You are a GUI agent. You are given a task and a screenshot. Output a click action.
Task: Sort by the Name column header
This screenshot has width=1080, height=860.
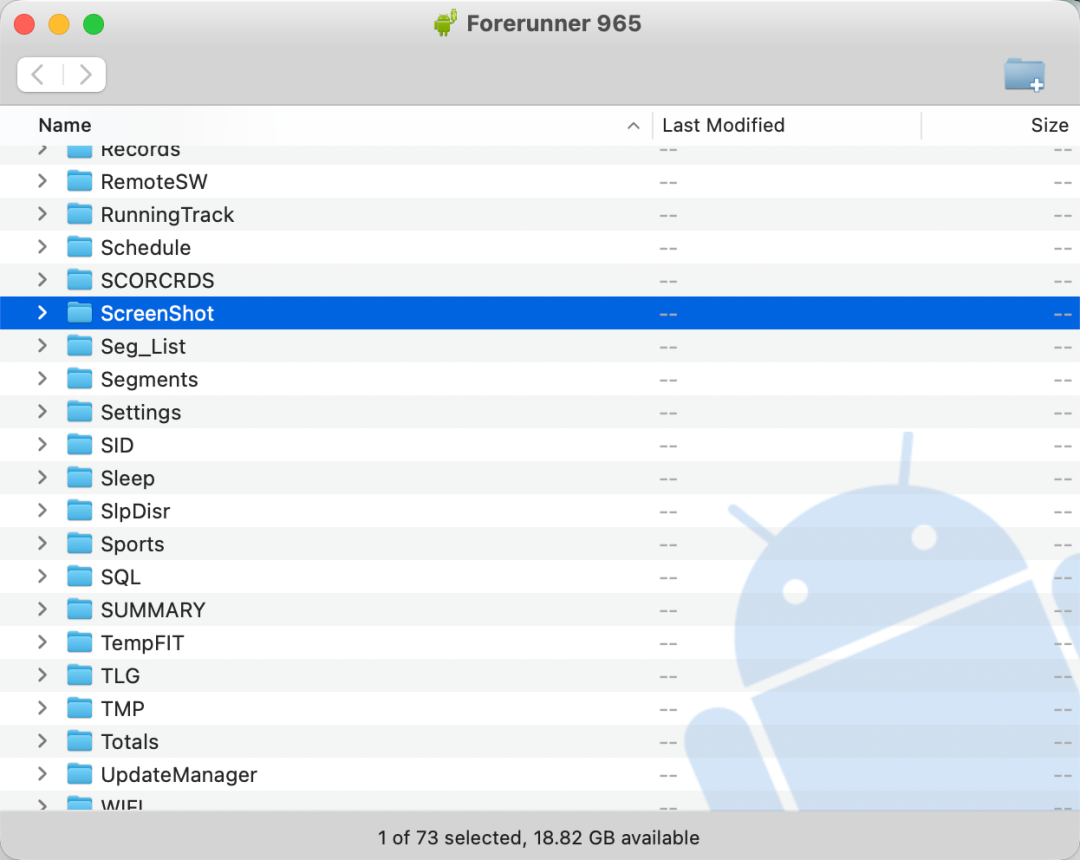65,125
